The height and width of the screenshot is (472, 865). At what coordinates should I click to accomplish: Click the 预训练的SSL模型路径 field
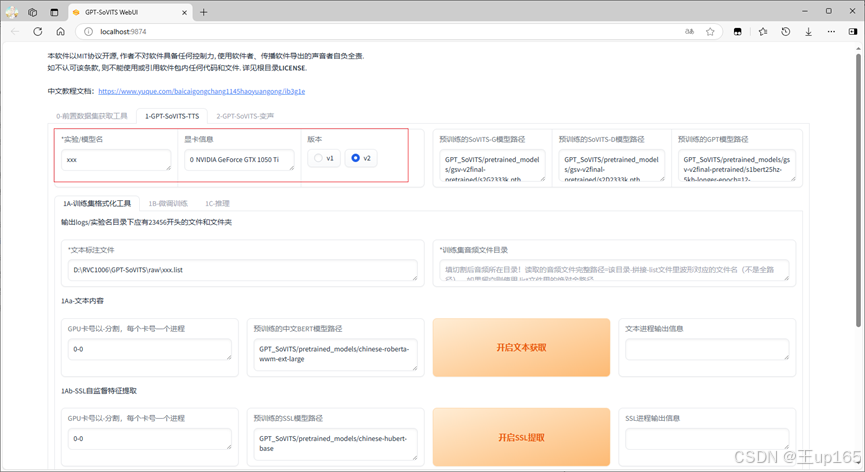pyautogui.click(x=335, y=444)
